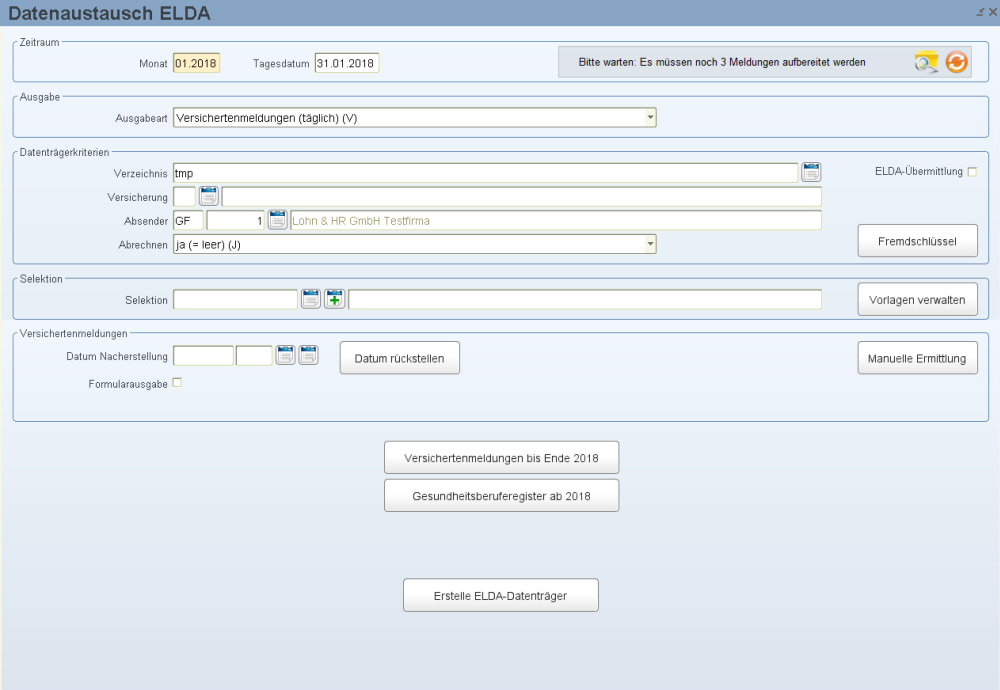Image resolution: width=1000 pixels, height=690 pixels.
Task: Close the Datenaustausch ELDA panel
Action: tap(992, 11)
